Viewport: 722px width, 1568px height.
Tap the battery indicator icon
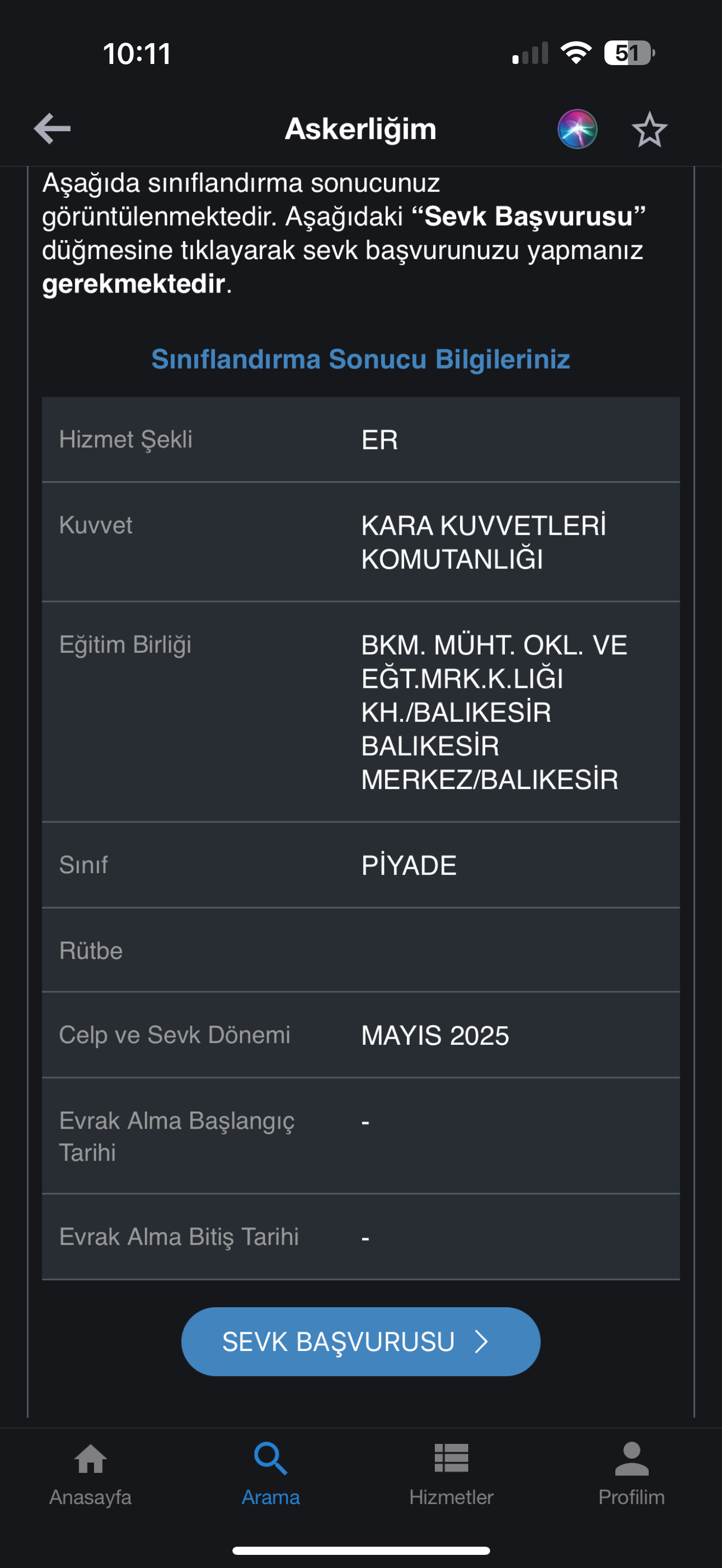(628, 53)
